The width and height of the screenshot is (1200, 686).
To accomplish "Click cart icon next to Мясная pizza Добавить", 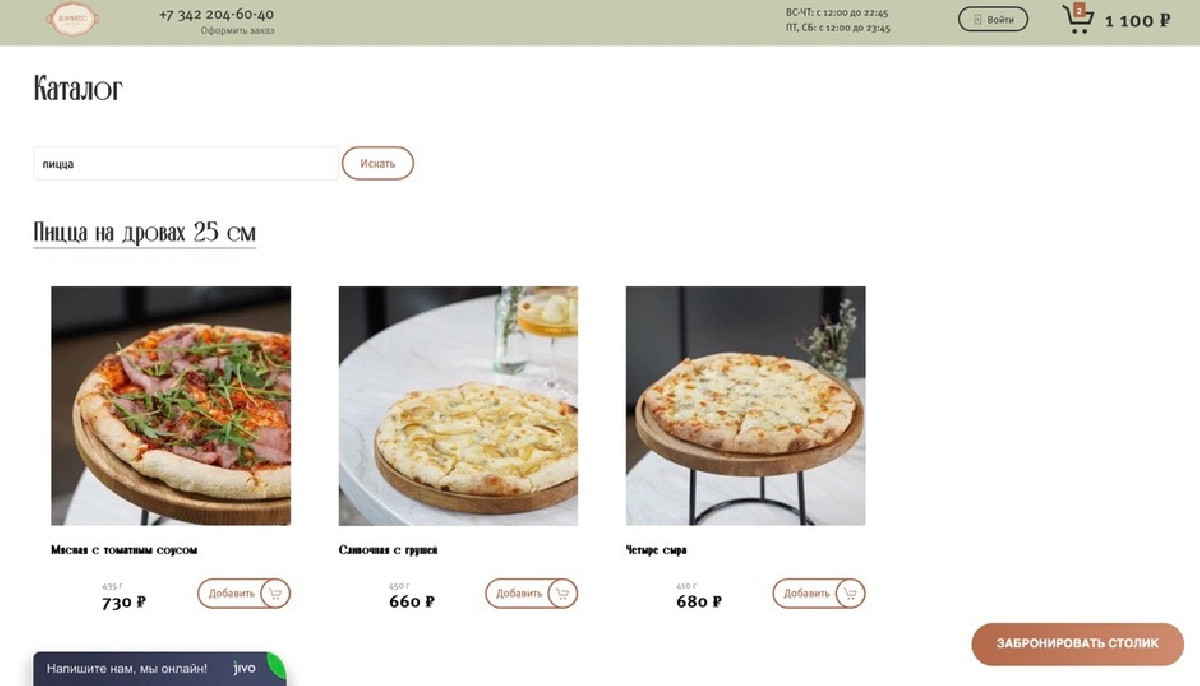I will coord(276,593).
